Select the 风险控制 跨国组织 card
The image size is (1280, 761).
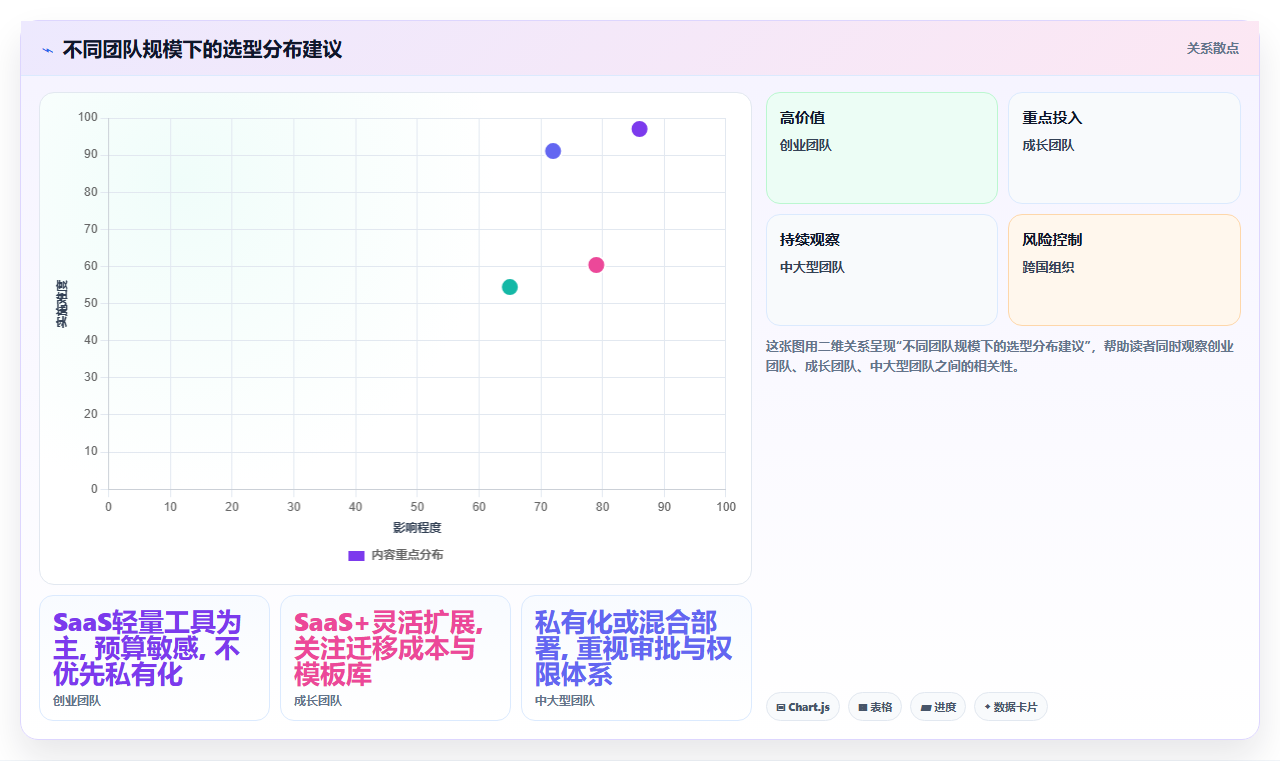[x=1124, y=270]
